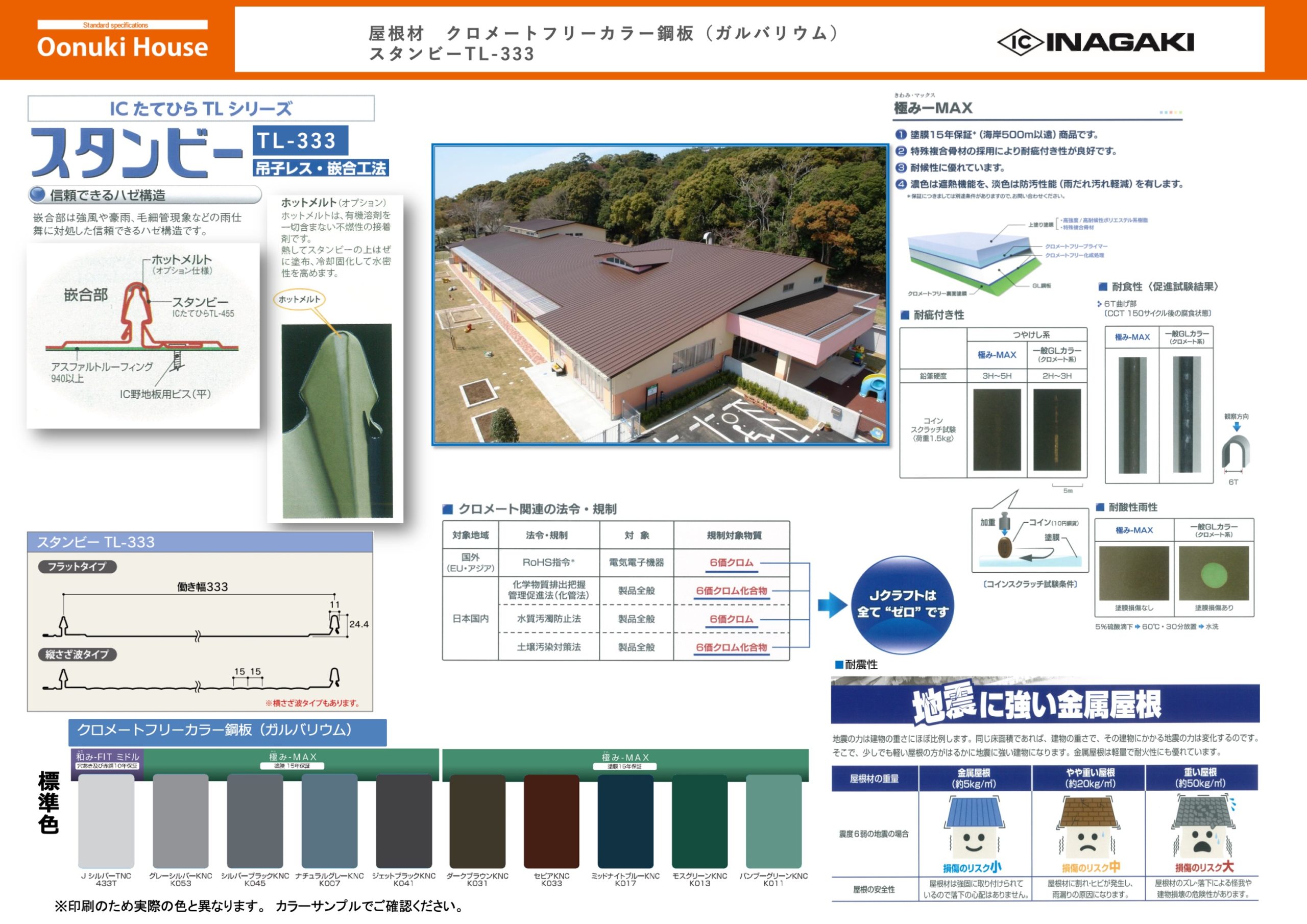Open the 嵌合部 seam cross-section diagram
This screenshot has height=924, width=1307.
tap(143, 336)
